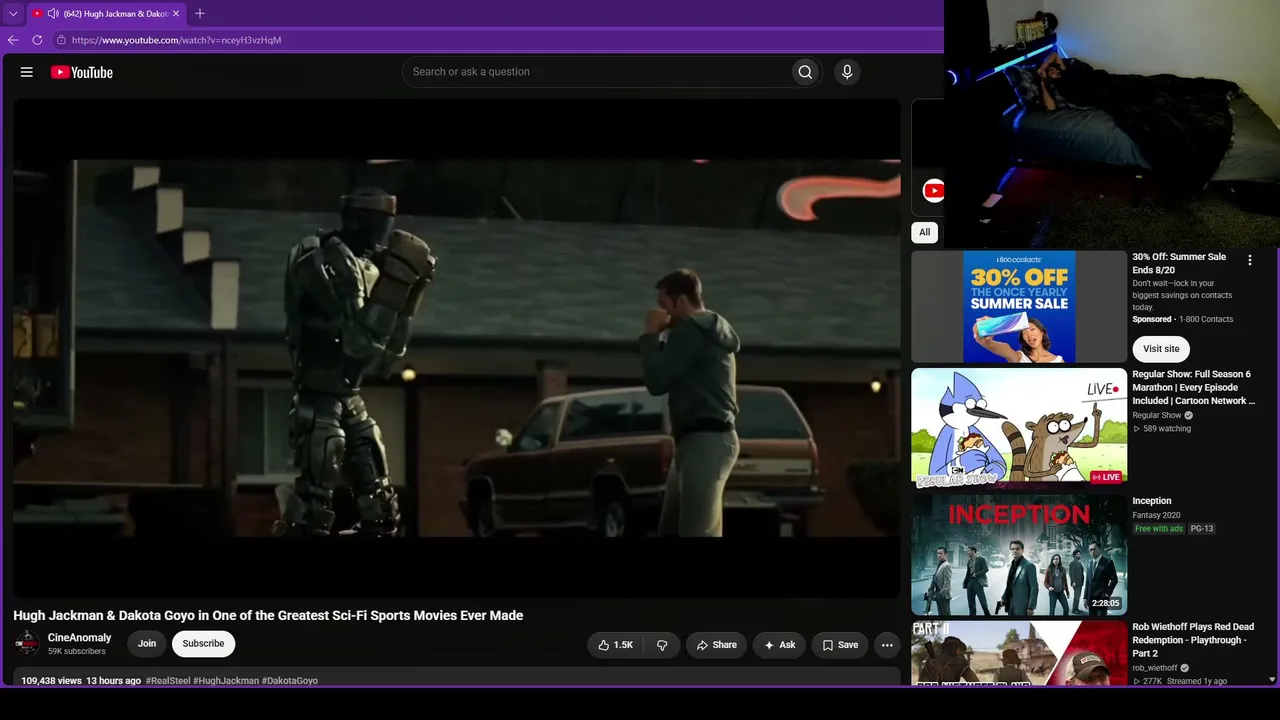
Task: Click the video title text
Action: pos(268,616)
